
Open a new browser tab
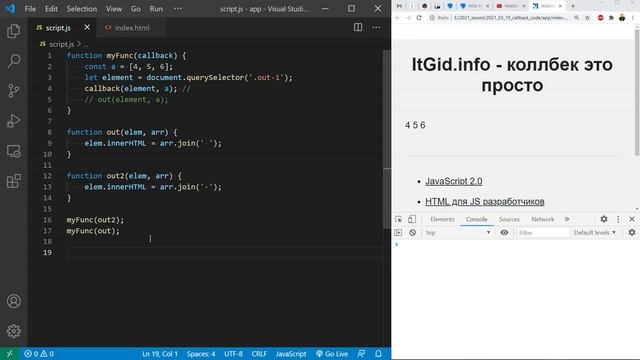[x=573, y=6]
